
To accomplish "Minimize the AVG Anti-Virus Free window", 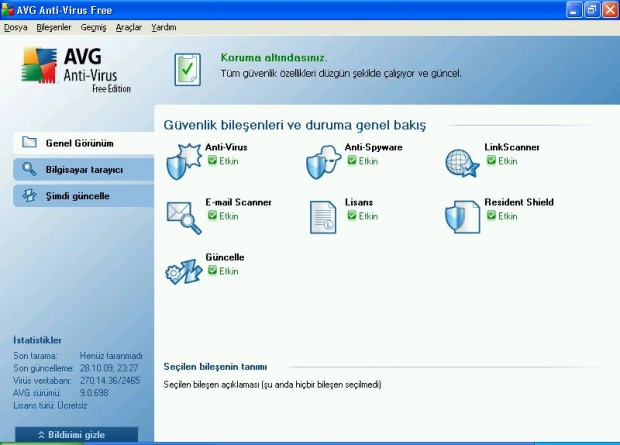I will [574, 10].
